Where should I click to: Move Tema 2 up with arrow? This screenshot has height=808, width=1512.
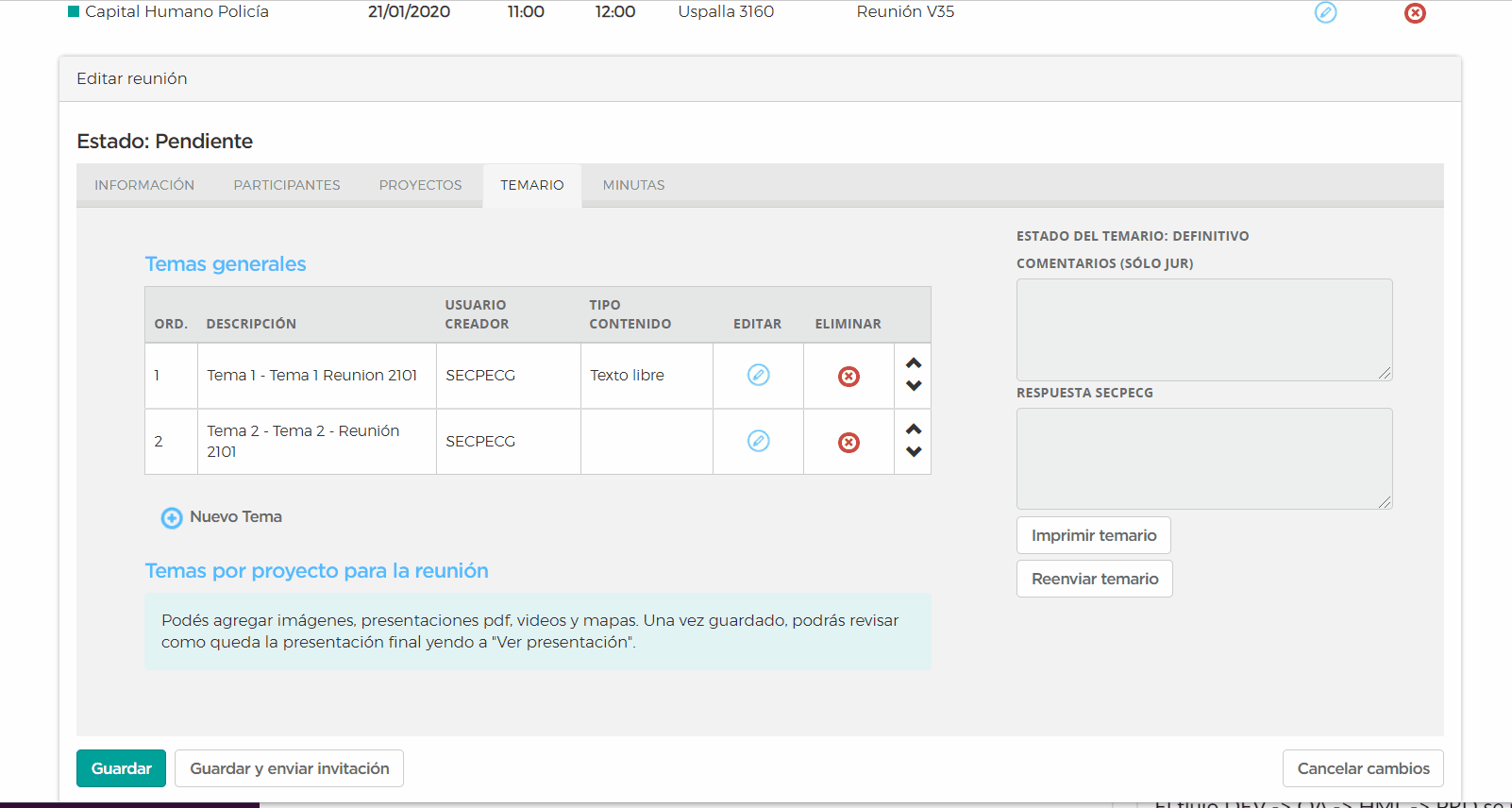[914, 429]
